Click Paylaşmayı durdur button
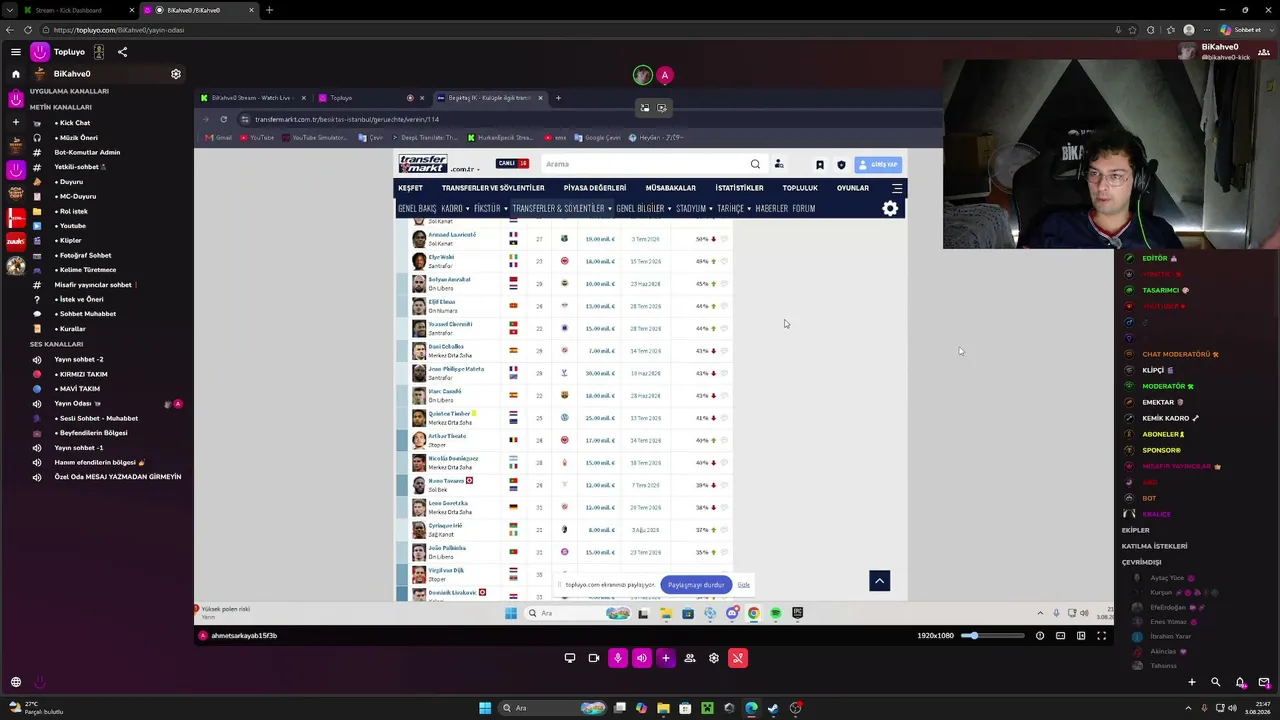The width and height of the screenshot is (1280, 720). (x=696, y=585)
